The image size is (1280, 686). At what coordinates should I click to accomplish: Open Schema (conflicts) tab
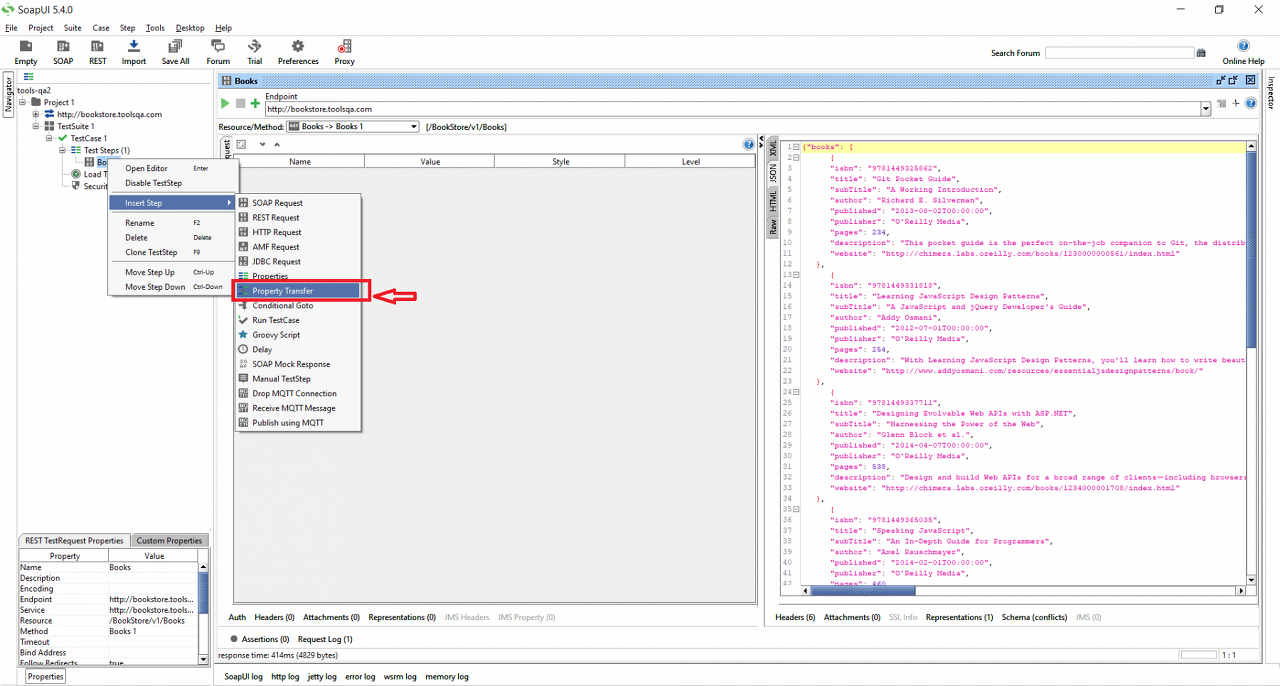coord(1035,617)
